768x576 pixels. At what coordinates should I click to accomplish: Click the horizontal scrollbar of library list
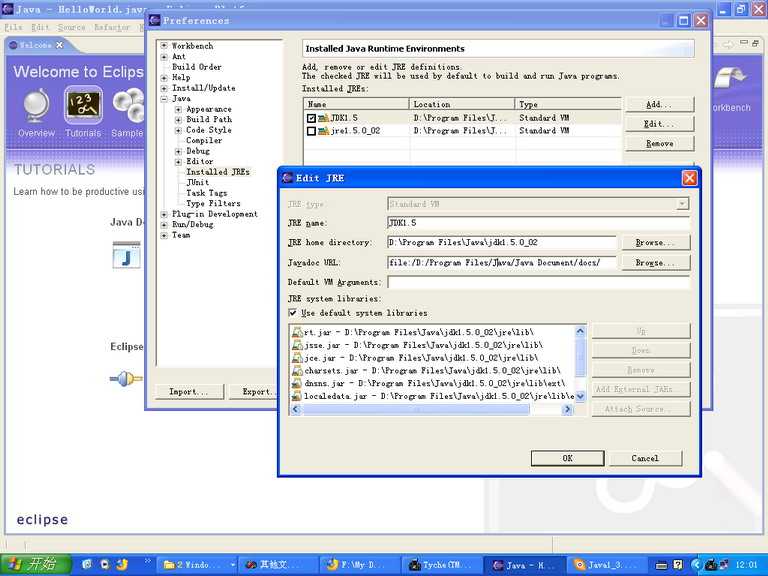[x=432, y=409]
